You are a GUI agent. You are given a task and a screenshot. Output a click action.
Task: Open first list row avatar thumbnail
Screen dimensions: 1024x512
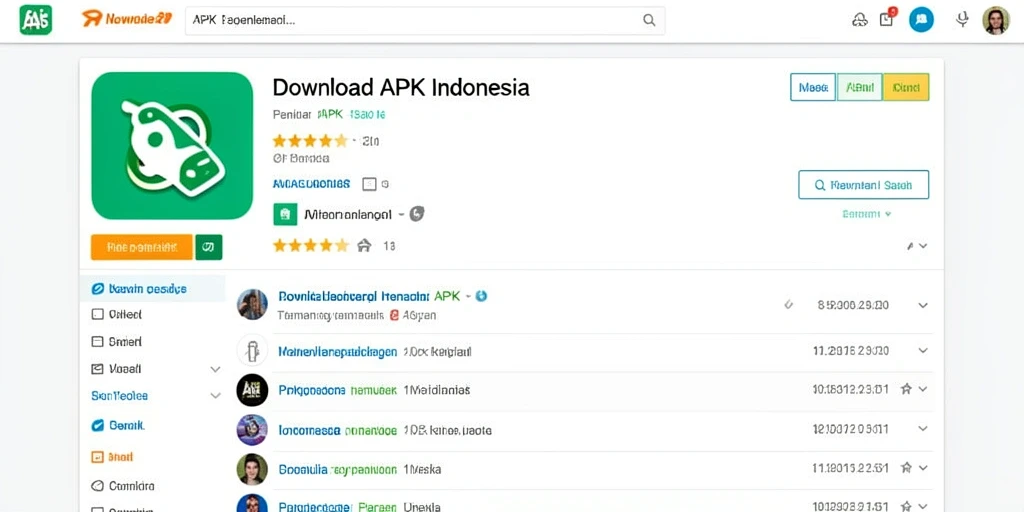coord(252,304)
